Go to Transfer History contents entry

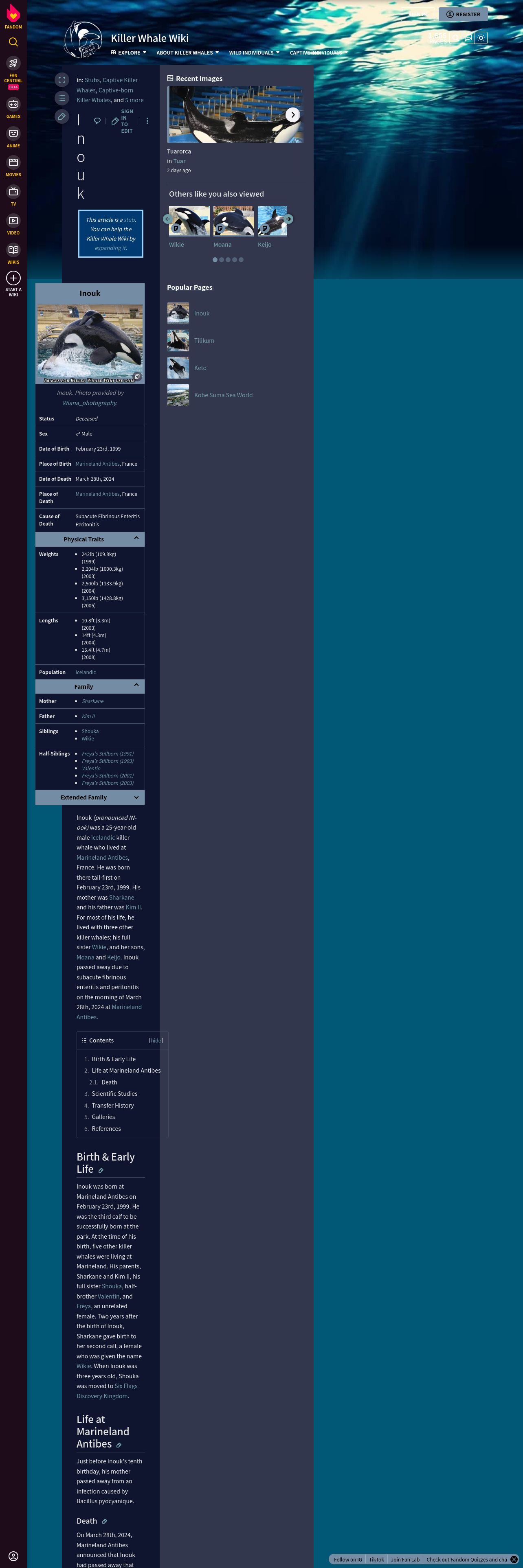(x=113, y=1106)
